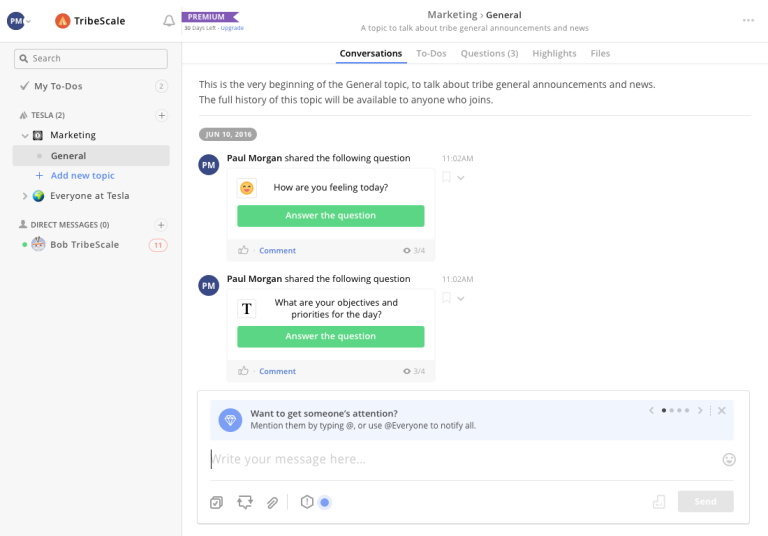Select the General topic in sidebar
768x536 pixels.
pyautogui.click(x=91, y=156)
